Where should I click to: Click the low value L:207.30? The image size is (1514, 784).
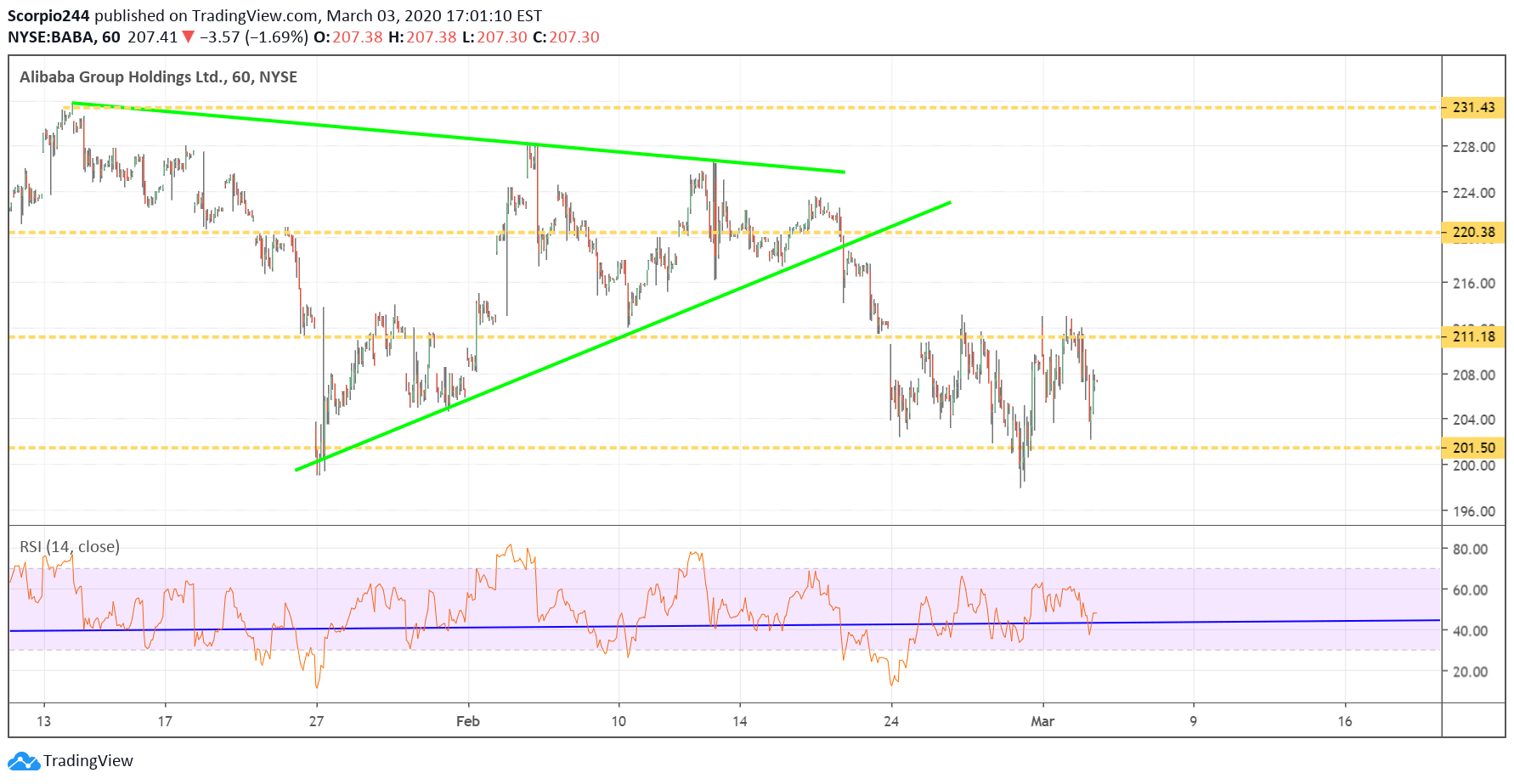point(494,37)
